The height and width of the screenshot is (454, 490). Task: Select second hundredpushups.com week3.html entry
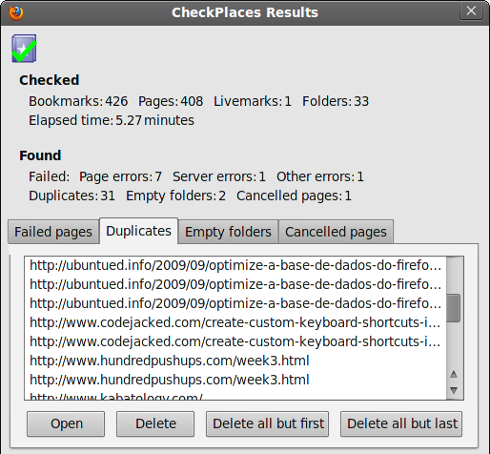coord(235,380)
